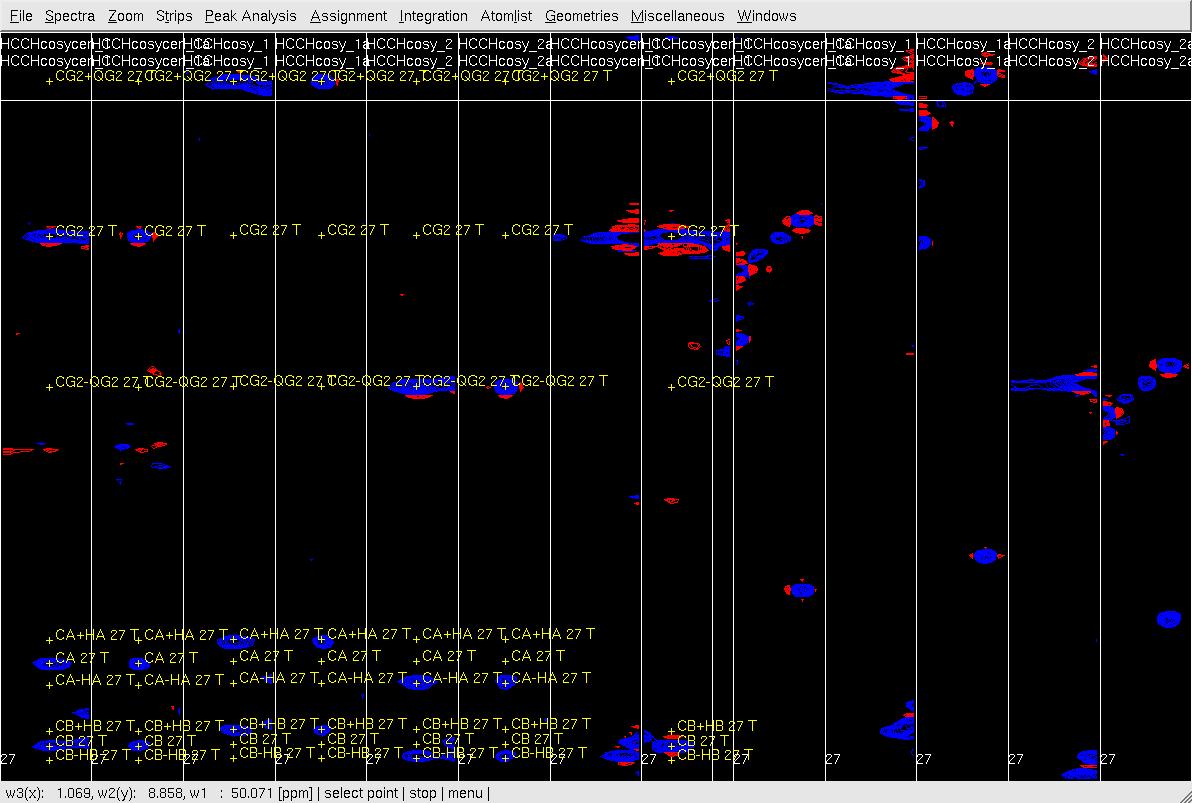Image resolution: width=1192 pixels, height=803 pixels.
Task: Open the Integration menu
Action: point(433,16)
